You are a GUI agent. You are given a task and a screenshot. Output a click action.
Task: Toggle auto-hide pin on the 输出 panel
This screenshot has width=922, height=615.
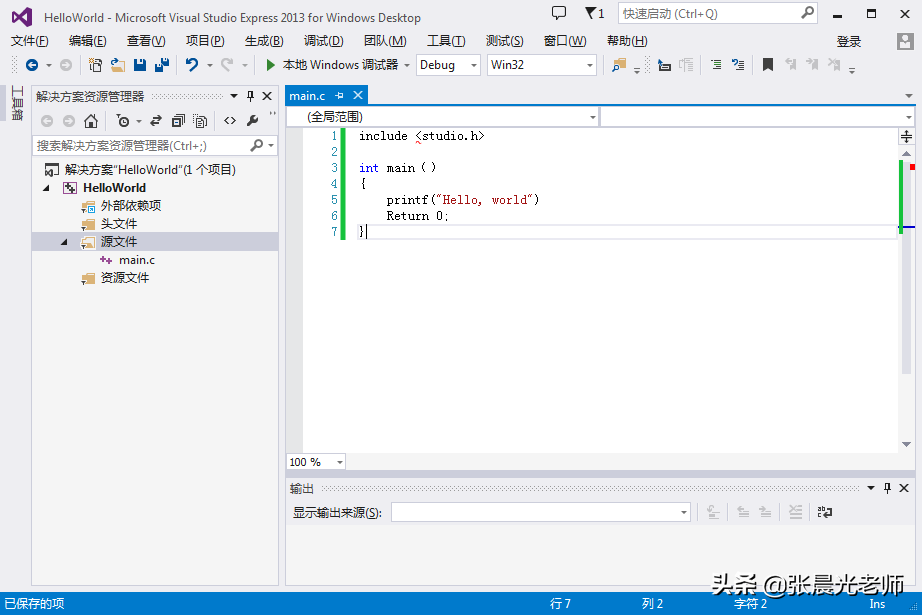[x=887, y=488]
